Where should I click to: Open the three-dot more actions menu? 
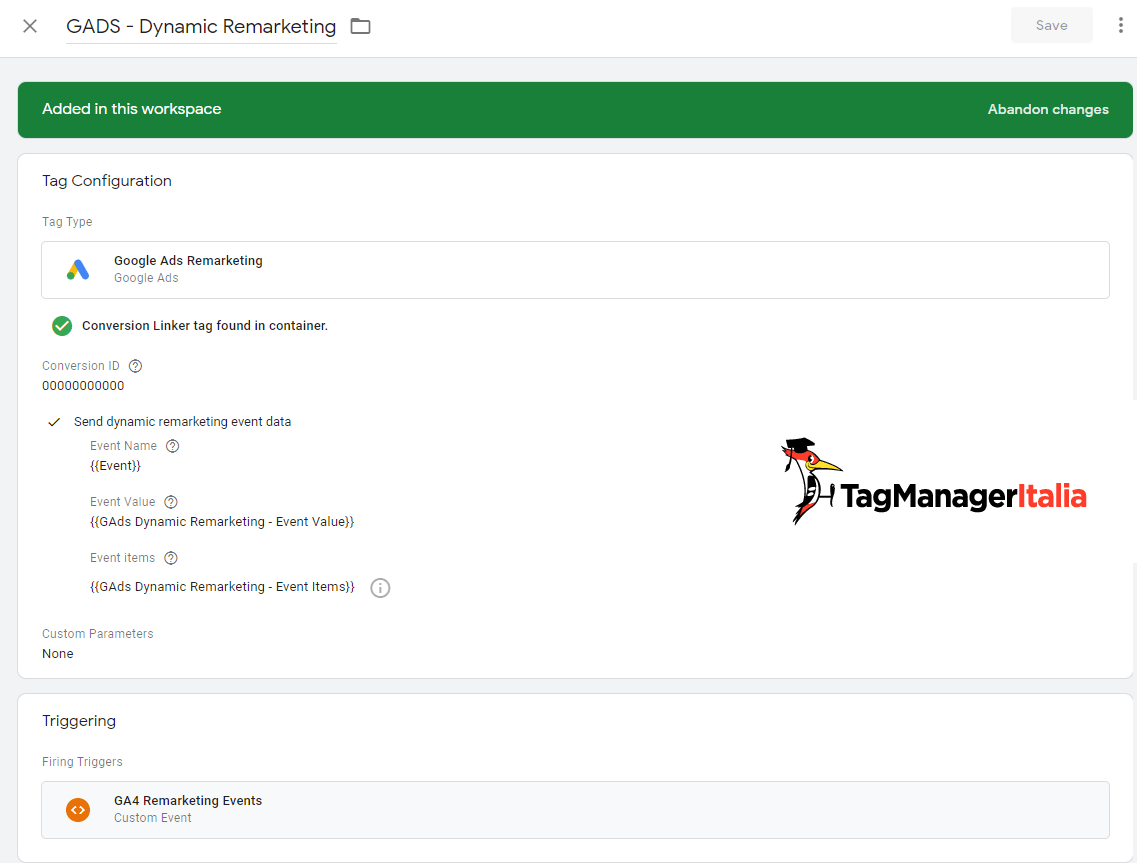pos(1120,26)
